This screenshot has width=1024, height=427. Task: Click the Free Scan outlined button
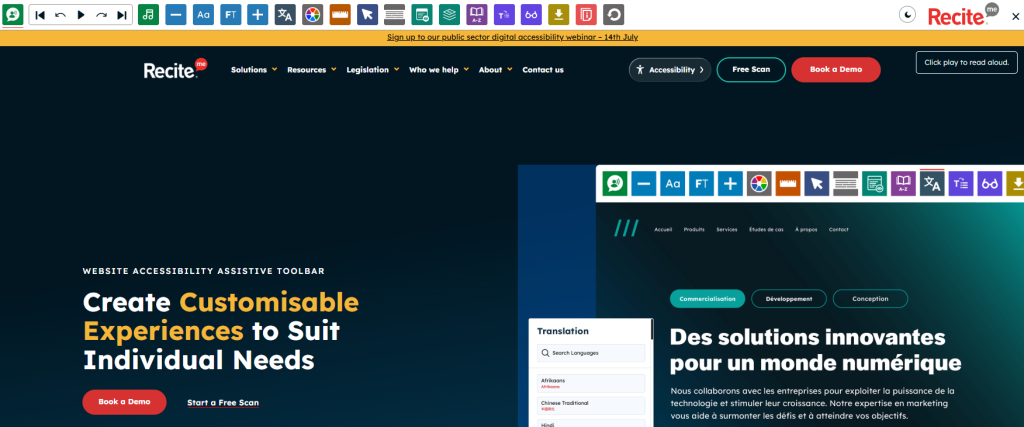click(x=751, y=70)
